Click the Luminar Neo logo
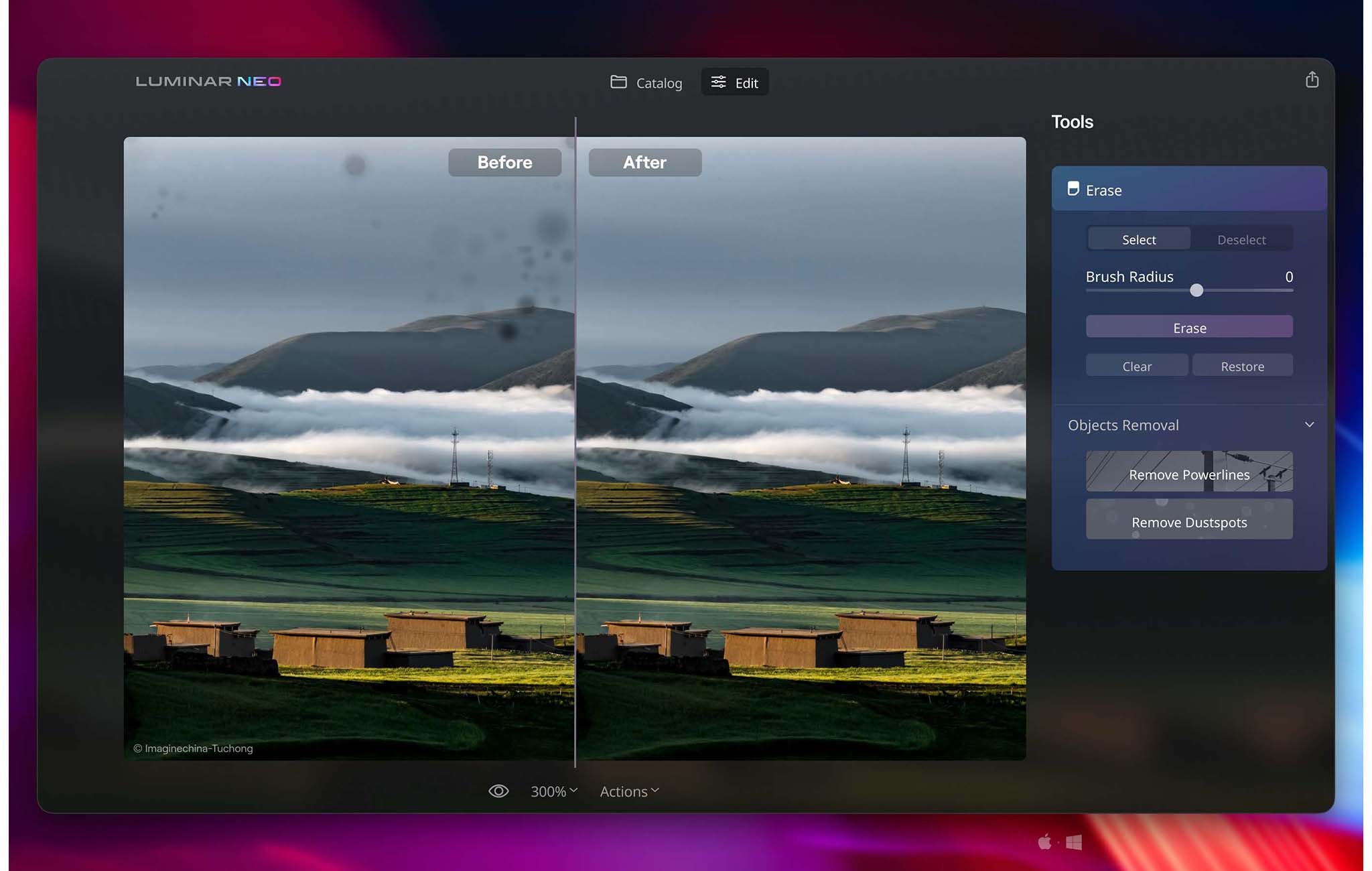1372x871 pixels. (x=208, y=82)
